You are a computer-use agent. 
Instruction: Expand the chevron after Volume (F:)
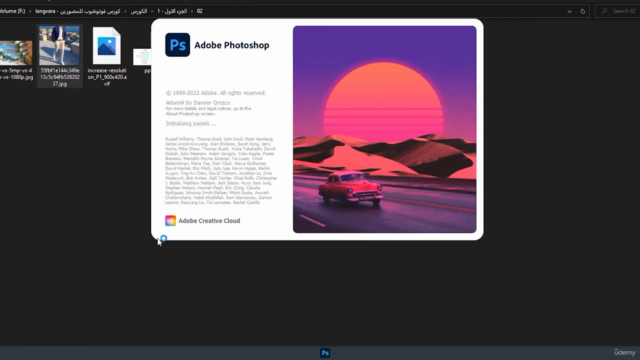pyautogui.click(x=30, y=11)
